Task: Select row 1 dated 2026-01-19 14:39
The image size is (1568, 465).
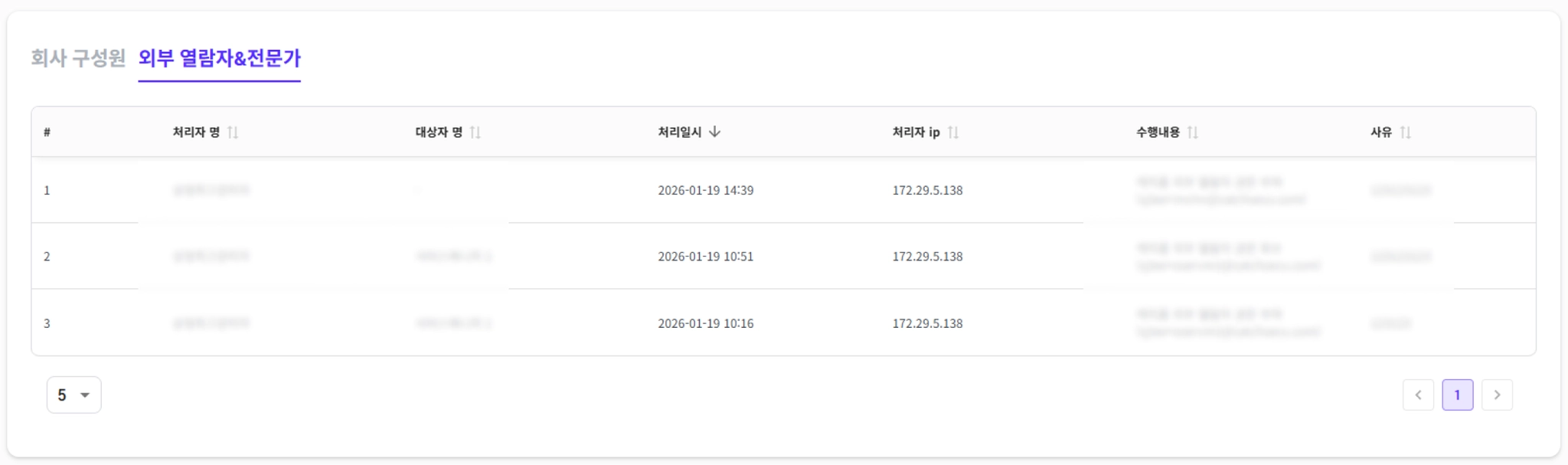Action: pos(705,191)
